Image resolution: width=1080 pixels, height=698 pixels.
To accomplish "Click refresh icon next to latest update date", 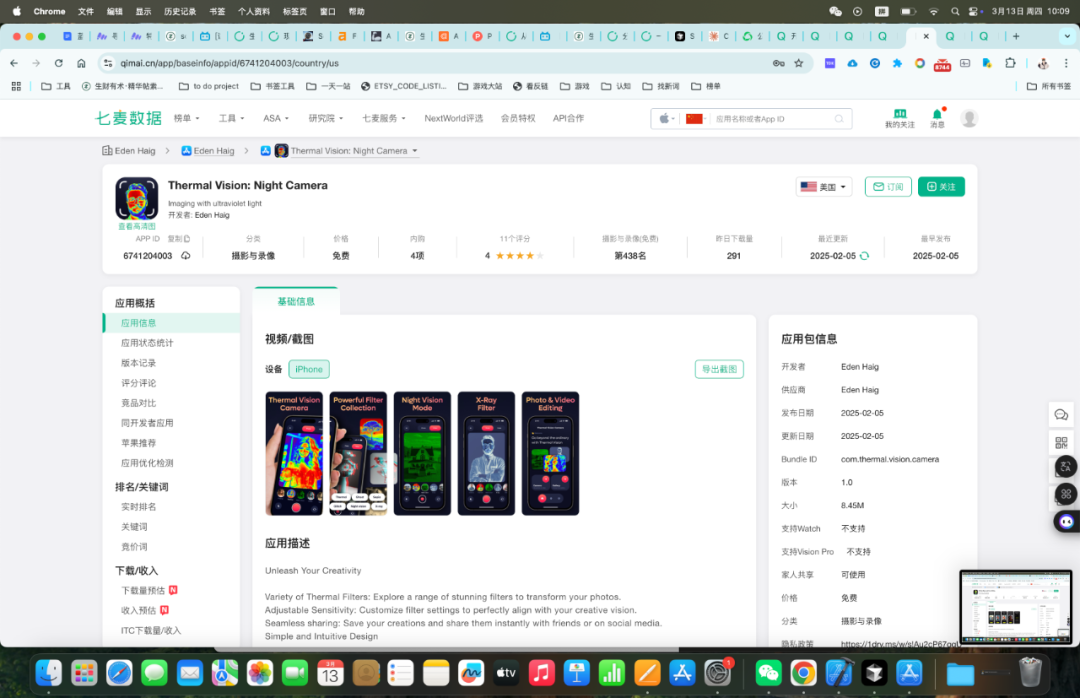I will (x=864, y=256).
